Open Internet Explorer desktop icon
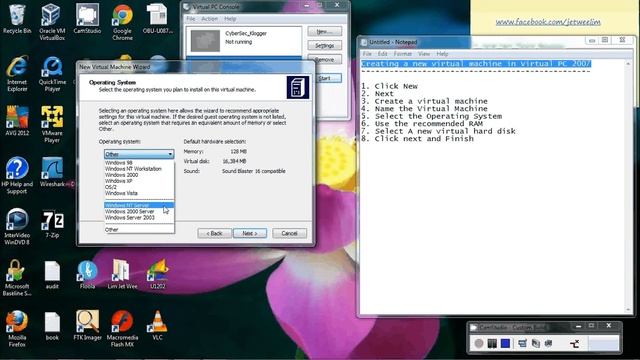Image resolution: width=640 pixels, height=360 pixels. click(x=17, y=74)
